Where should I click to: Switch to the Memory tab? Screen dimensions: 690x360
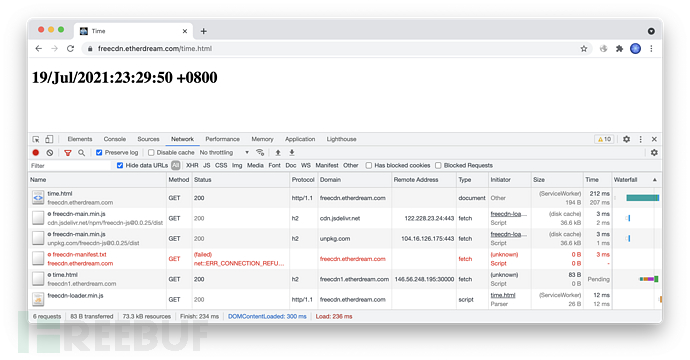pos(262,139)
